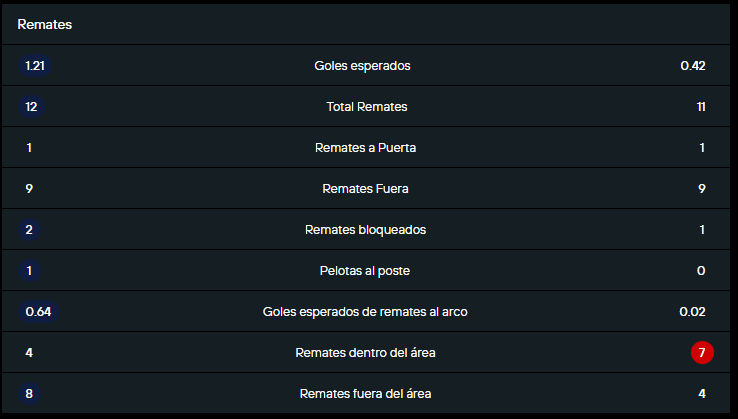Select the home Remates Fuera value
Screen dimensions: 738x419
click(x=30, y=189)
